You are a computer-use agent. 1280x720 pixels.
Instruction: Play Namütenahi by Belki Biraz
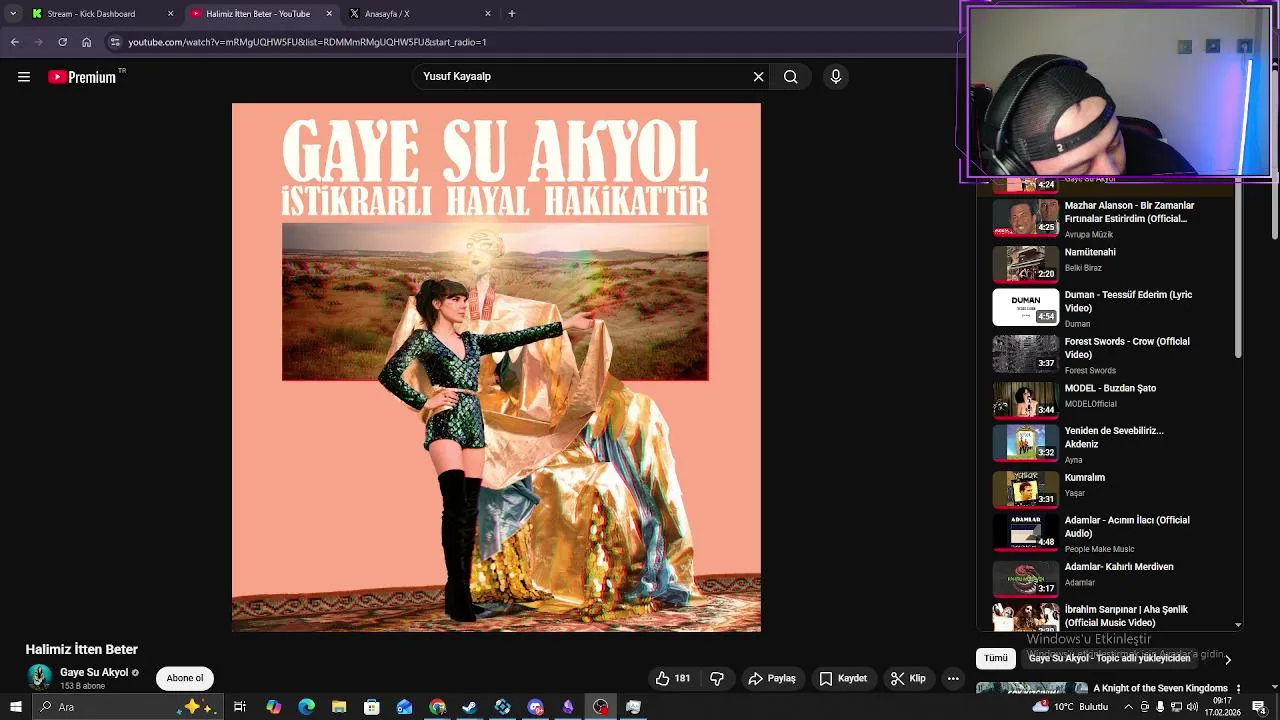[x=1110, y=264]
